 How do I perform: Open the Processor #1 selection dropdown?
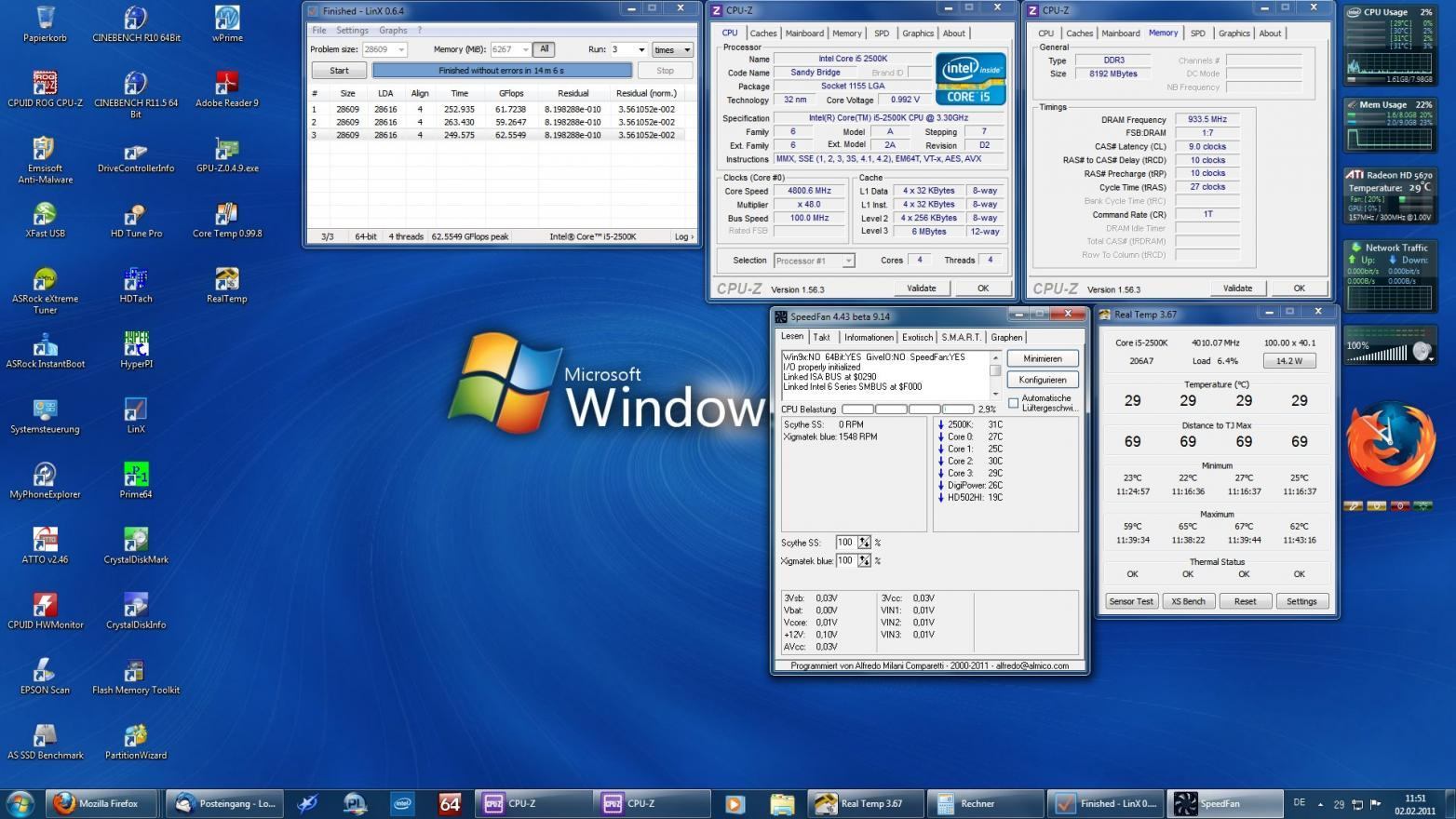click(813, 261)
